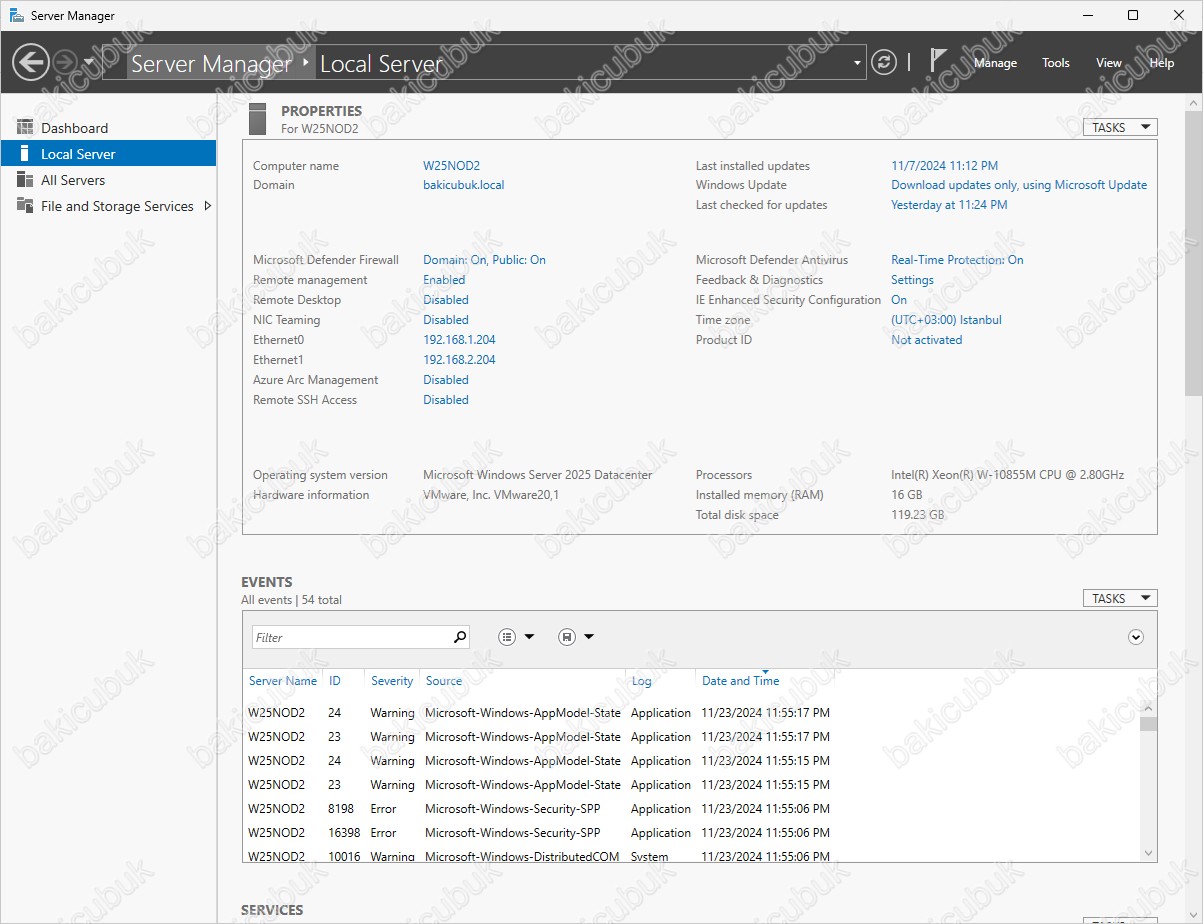The width and height of the screenshot is (1203, 924).
Task: Click the File and Storage Services icon
Action: click(x=25, y=206)
